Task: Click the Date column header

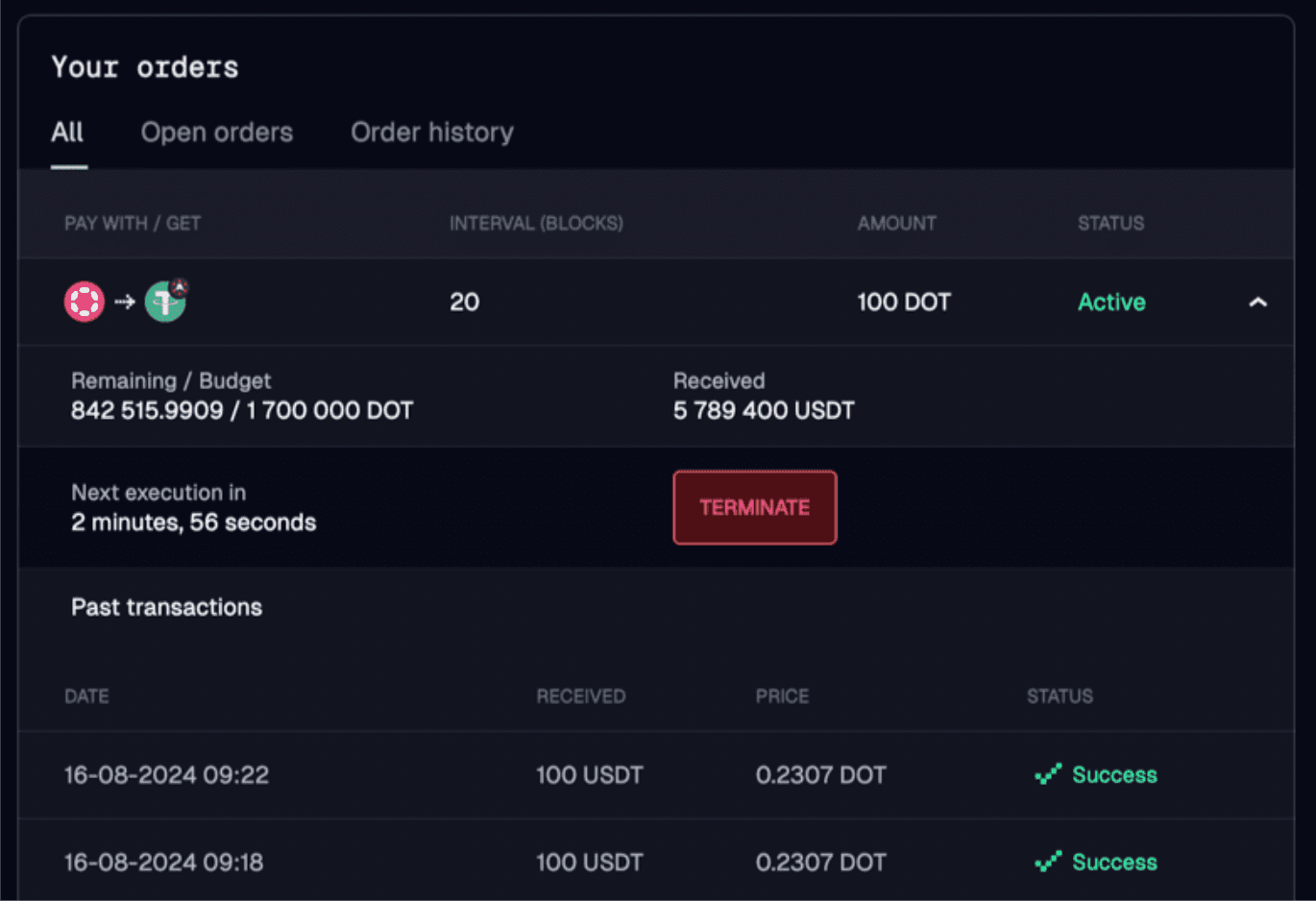Action: pyautogui.click(x=86, y=696)
